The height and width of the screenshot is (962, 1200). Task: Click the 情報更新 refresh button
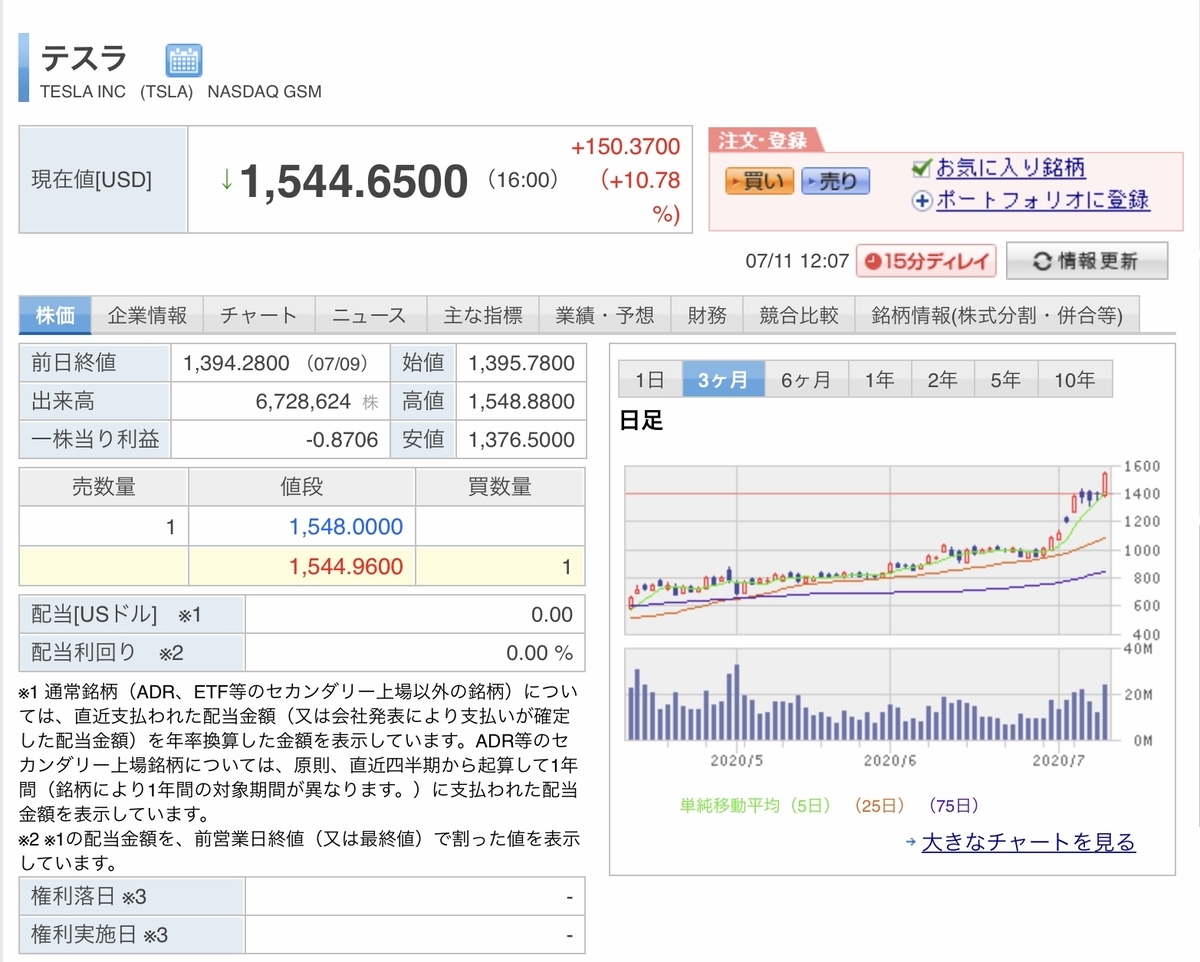point(1087,262)
